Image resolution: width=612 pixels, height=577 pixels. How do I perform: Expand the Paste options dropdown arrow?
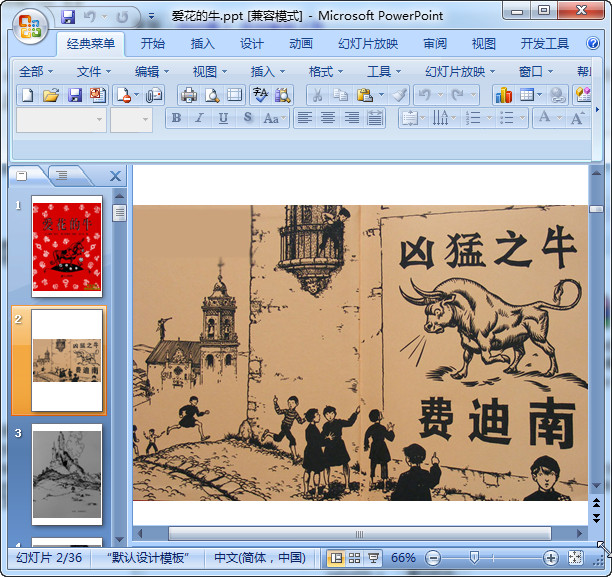click(382, 95)
